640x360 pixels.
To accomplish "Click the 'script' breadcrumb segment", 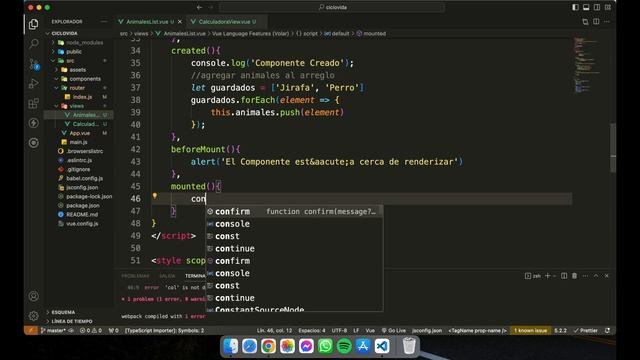I will 310,33.
